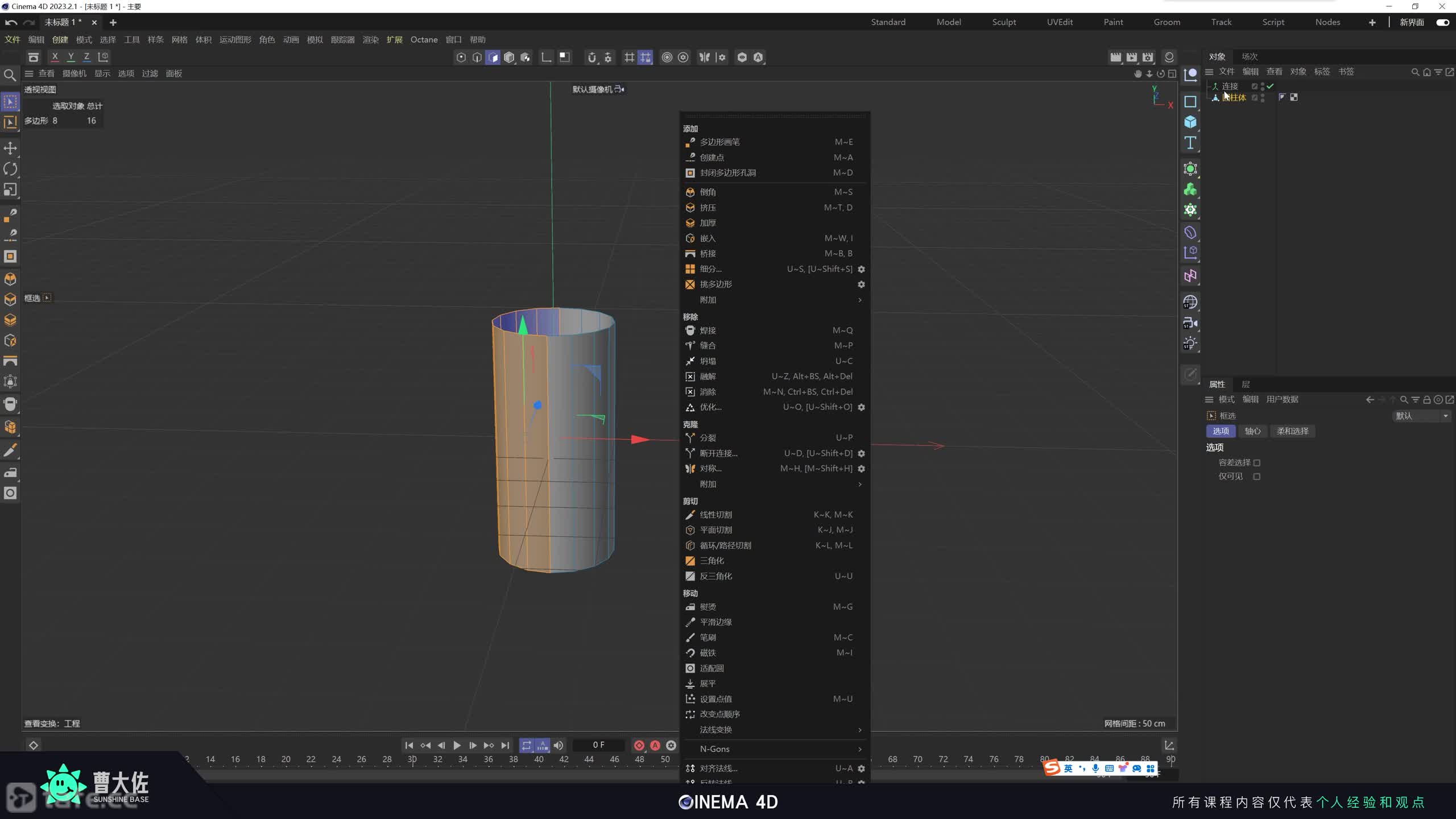Lock the X axis toggle

point(55,57)
